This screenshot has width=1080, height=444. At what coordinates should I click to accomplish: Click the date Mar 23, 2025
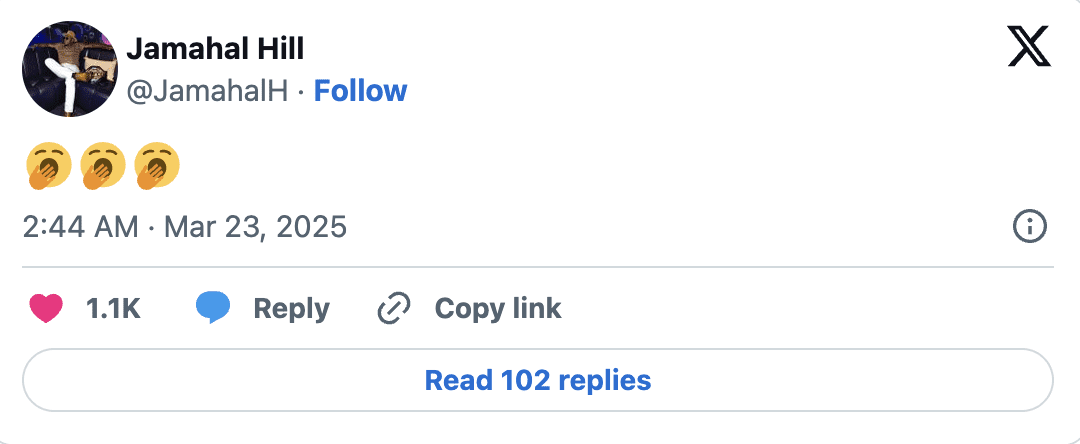coord(255,226)
